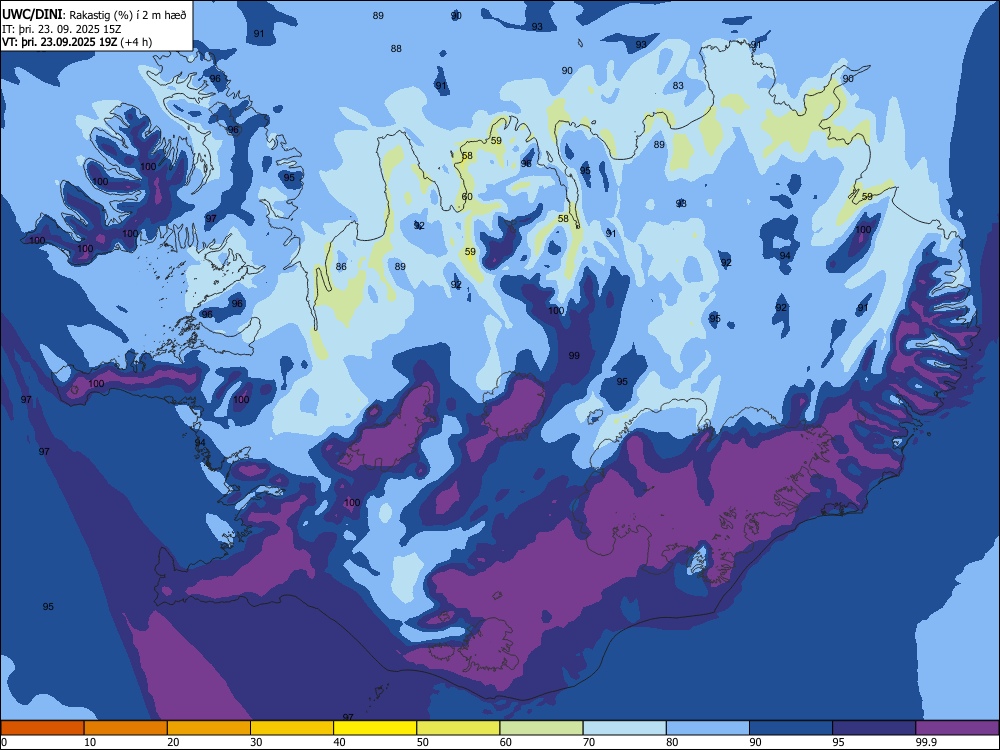Click the '86' humidity value on the map
Viewport: 1000px width, 750px height.
tap(341, 267)
